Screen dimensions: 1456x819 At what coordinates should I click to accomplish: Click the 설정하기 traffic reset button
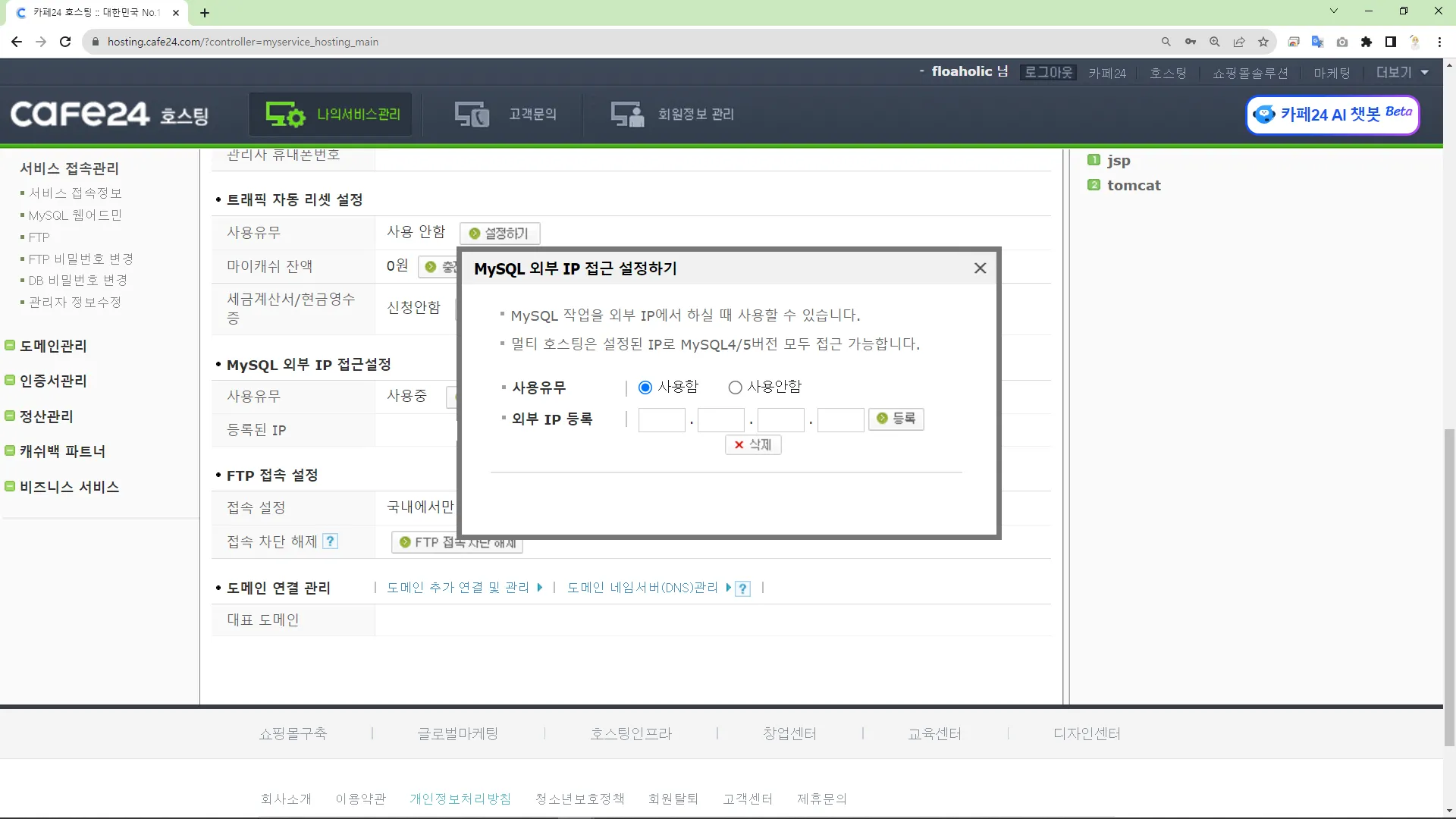point(500,234)
